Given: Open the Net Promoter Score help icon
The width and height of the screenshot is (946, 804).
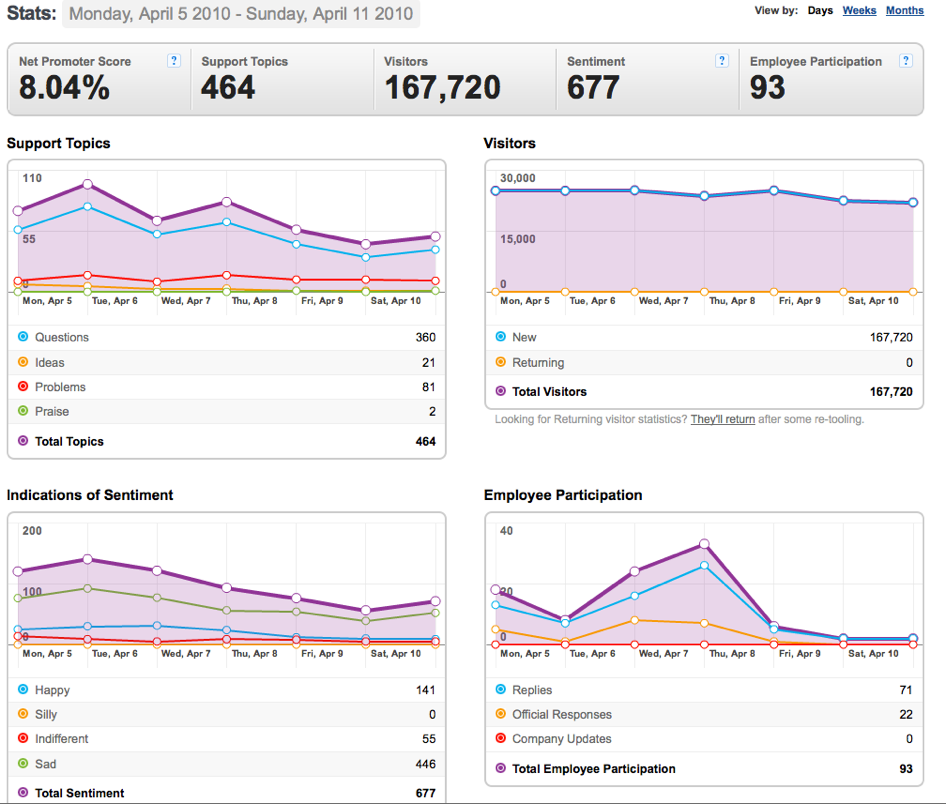Looking at the screenshot, I should (174, 61).
